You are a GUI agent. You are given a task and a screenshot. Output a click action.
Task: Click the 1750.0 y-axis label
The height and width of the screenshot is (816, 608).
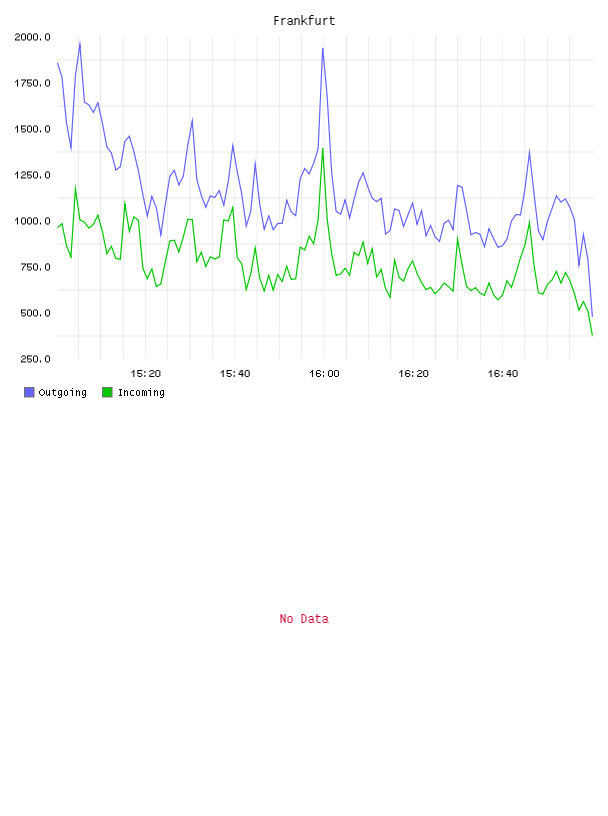tap(32, 83)
